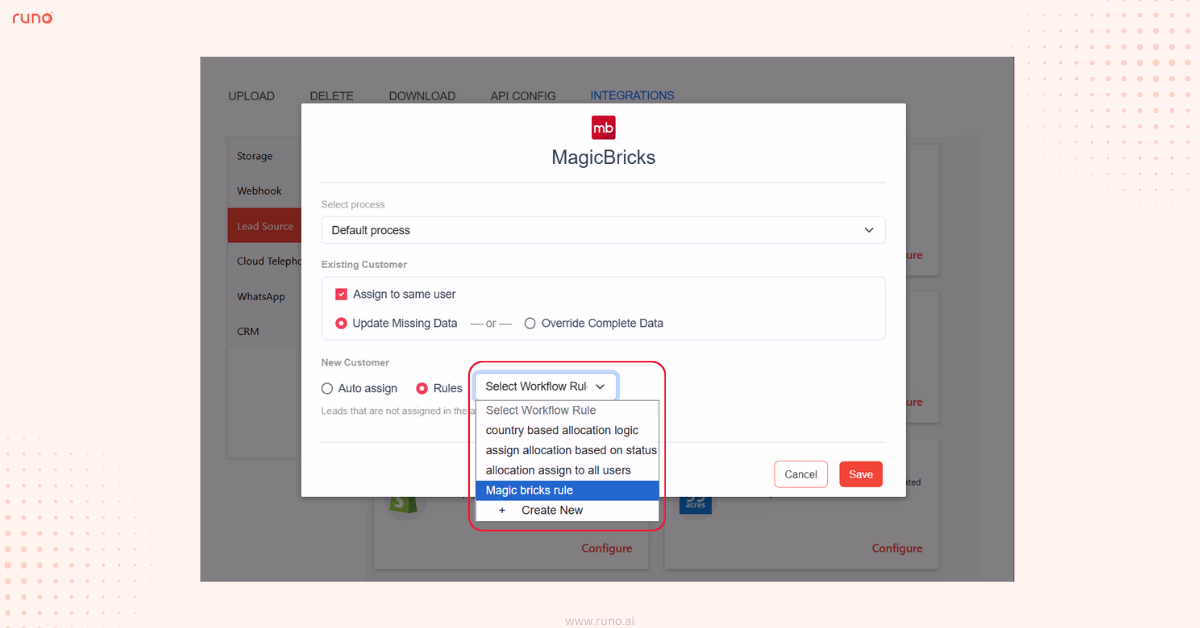Click the Cancel button

[800, 474]
